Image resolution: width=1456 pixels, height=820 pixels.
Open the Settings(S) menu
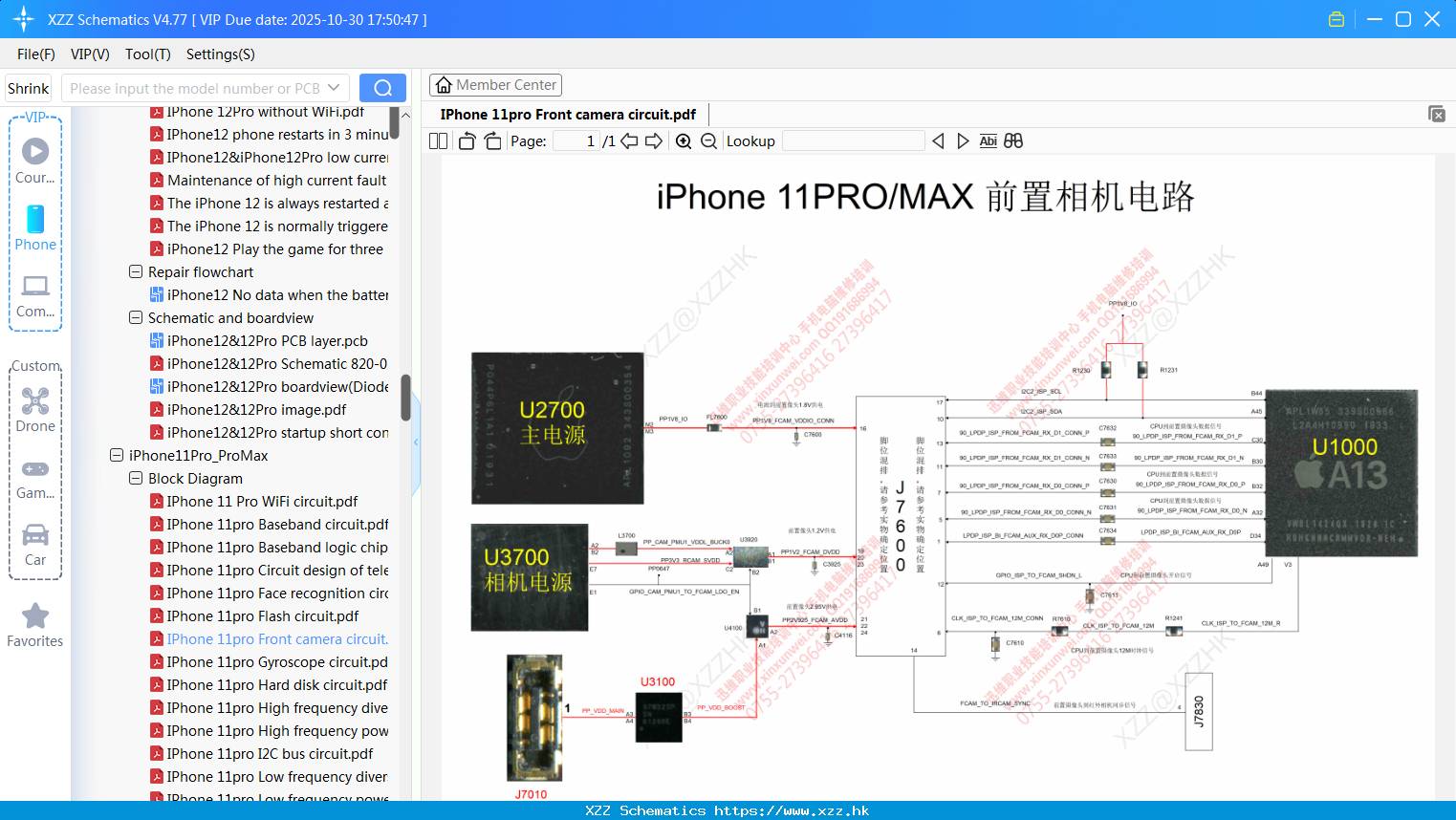pyautogui.click(x=221, y=54)
